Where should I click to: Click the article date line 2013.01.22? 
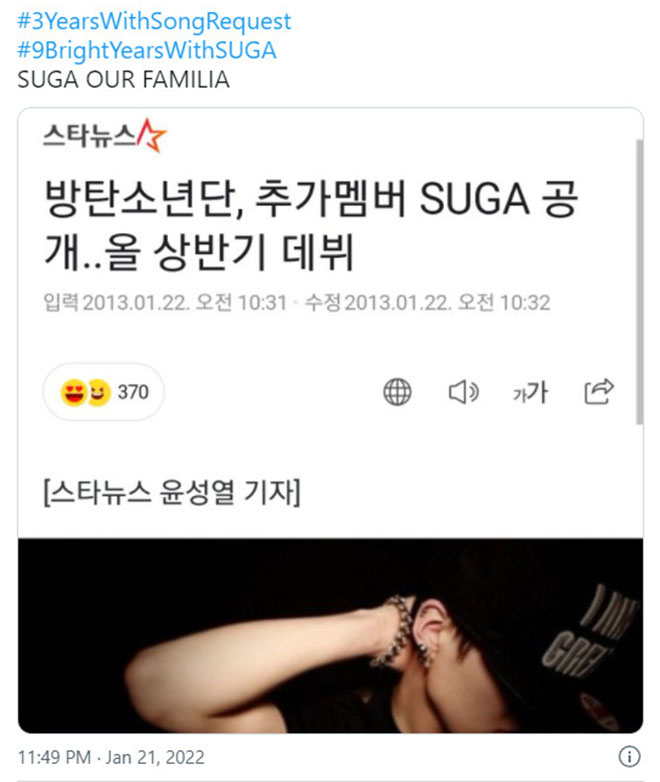pyautogui.click(x=297, y=303)
